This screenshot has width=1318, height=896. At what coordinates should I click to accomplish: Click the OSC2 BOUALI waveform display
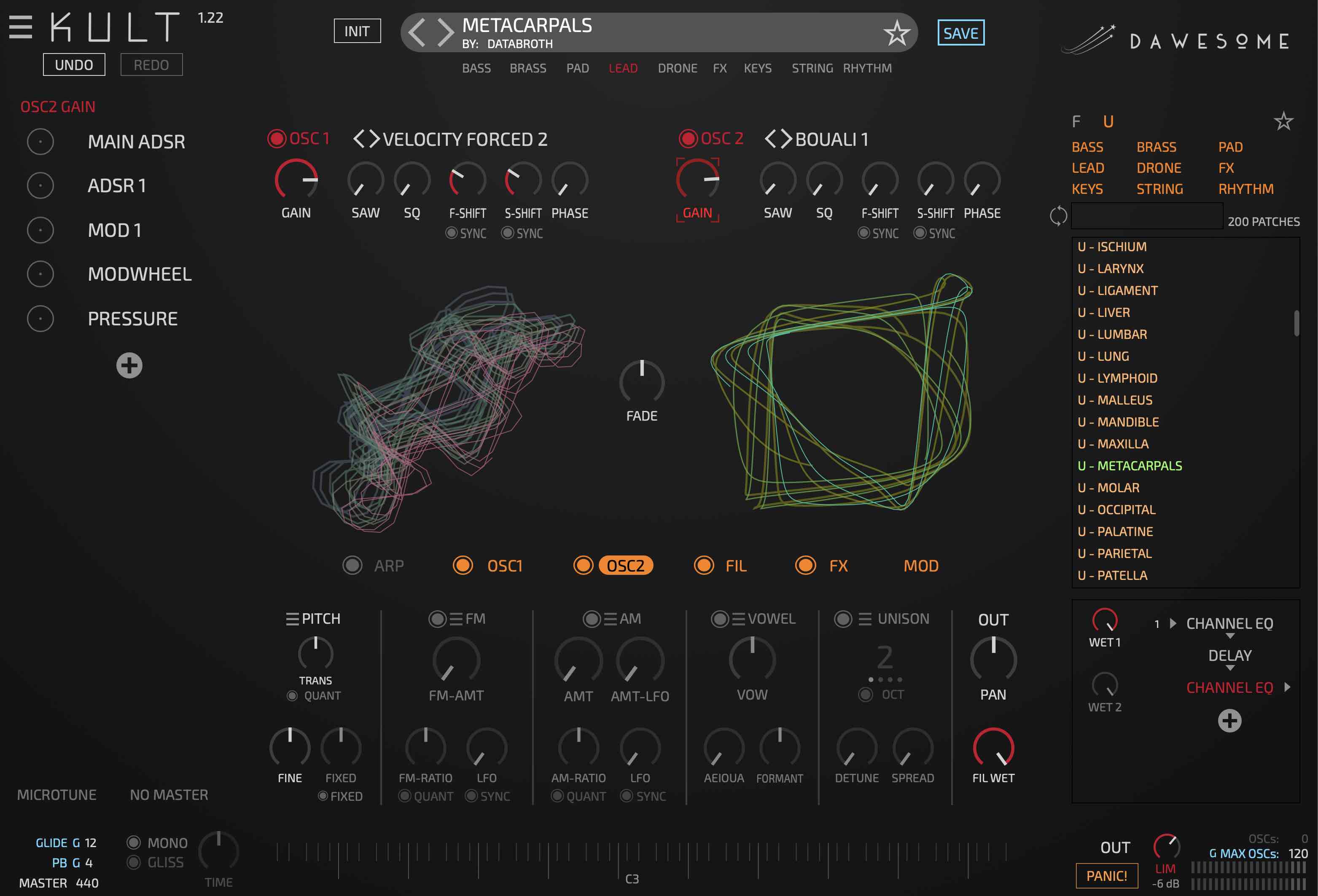[x=842, y=392]
